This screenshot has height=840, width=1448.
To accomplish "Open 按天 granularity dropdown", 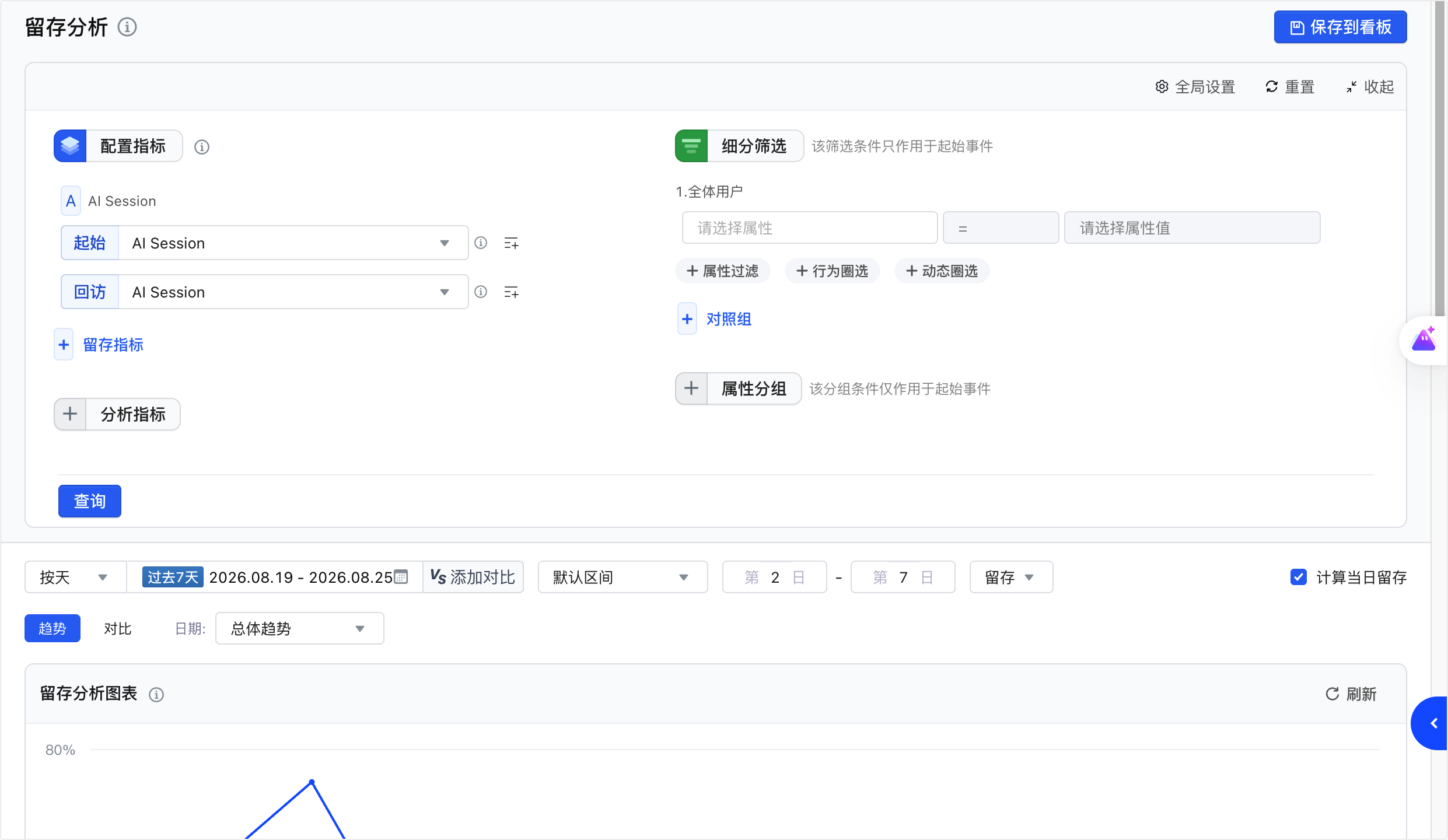I will (x=75, y=577).
